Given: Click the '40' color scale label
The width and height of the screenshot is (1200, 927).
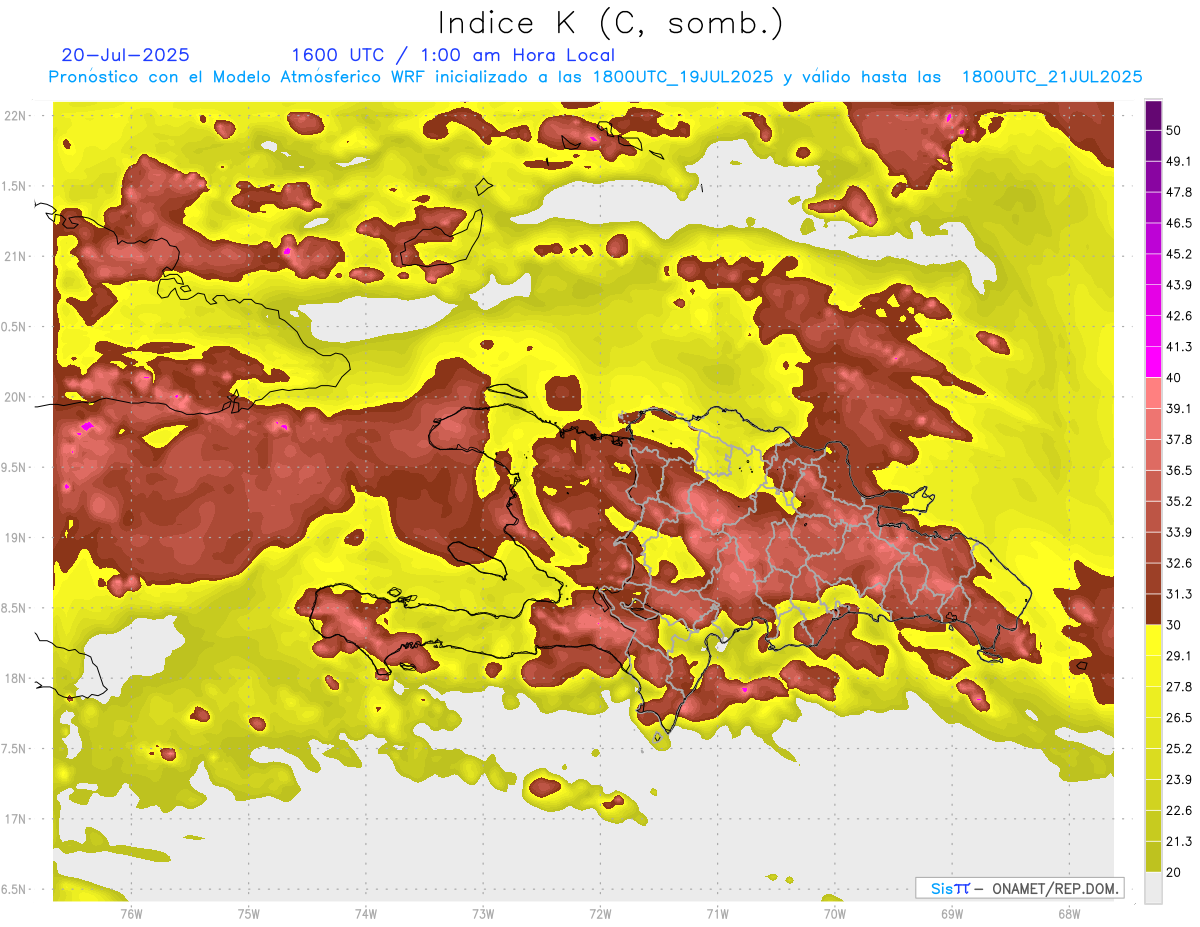Looking at the screenshot, I should pyautogui.click(x=1174, y=378).
